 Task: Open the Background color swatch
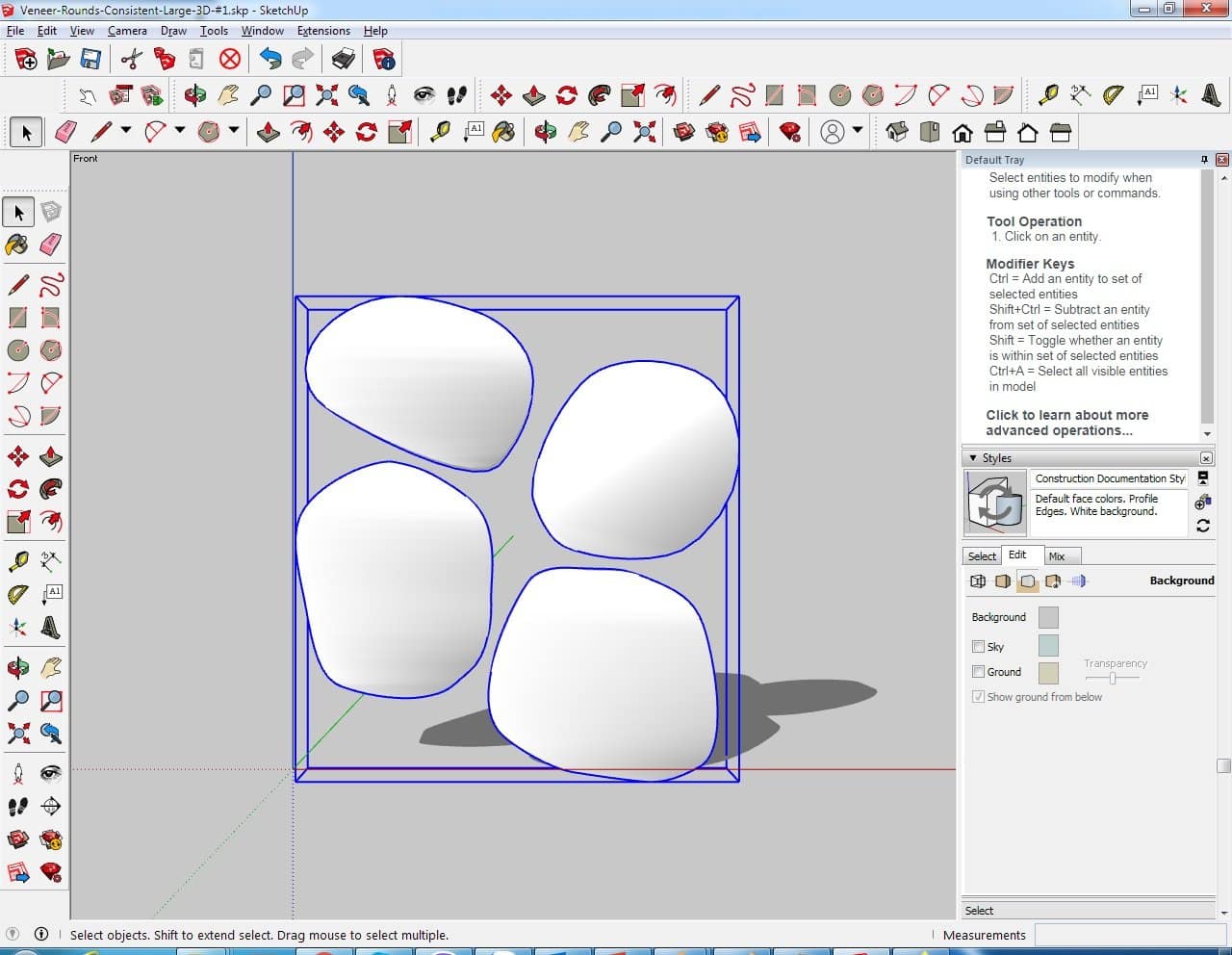click(x=1048, y=617)
